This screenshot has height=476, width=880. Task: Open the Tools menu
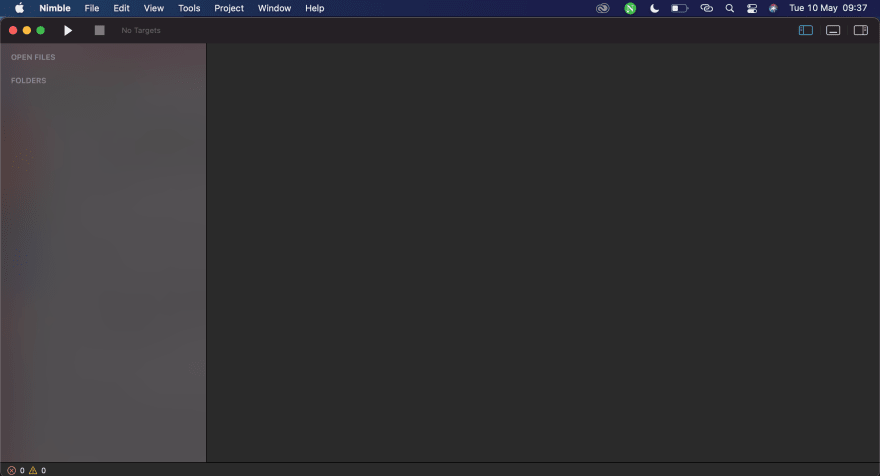click(x=189, y=8)
